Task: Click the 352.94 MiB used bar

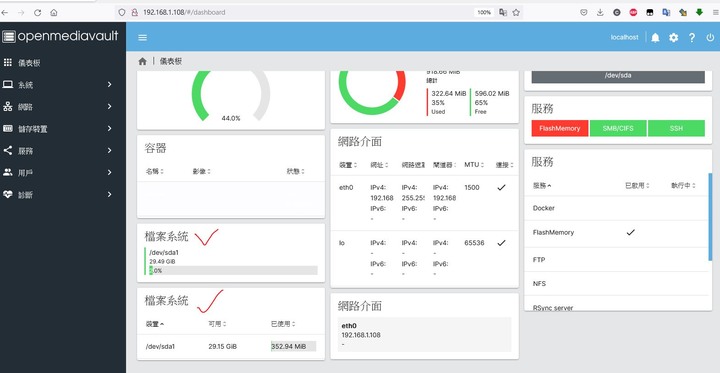Action: 293,346
